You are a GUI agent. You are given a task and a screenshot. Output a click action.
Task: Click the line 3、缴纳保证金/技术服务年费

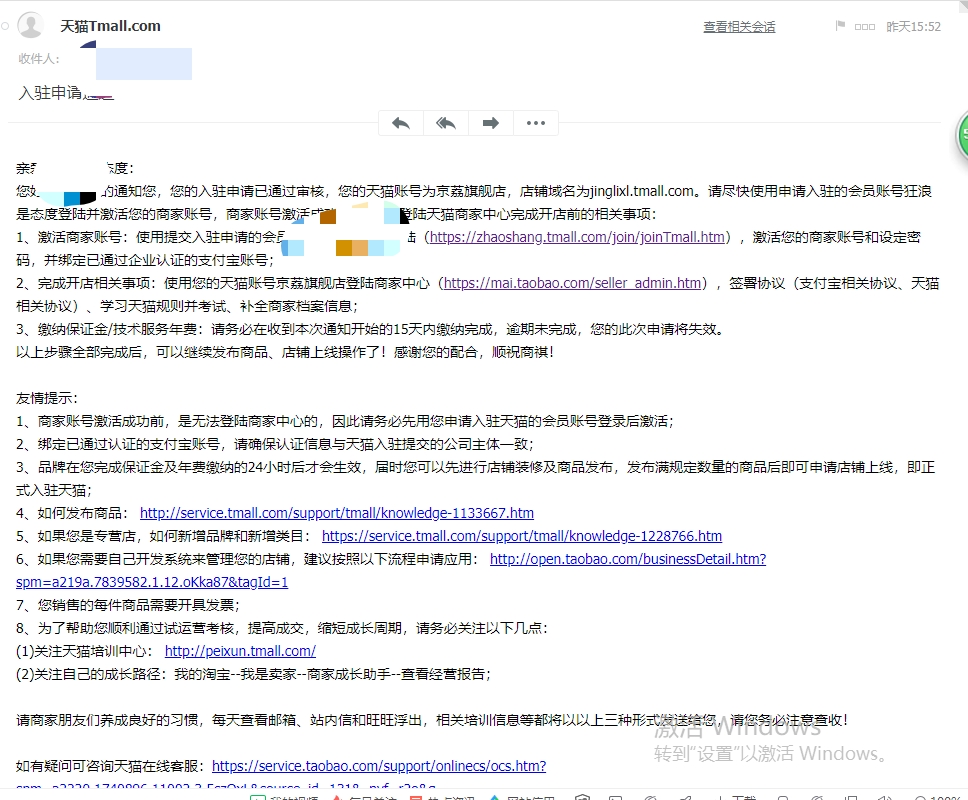(x=370, y=329)
